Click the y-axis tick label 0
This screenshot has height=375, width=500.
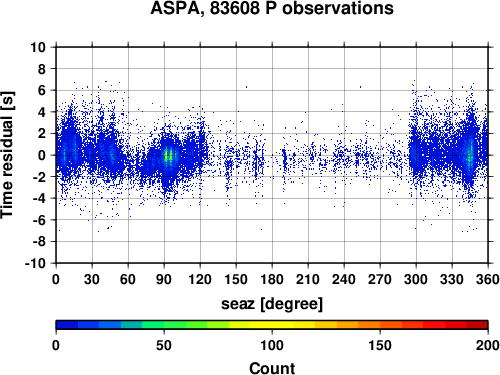(x=42, y=155)
